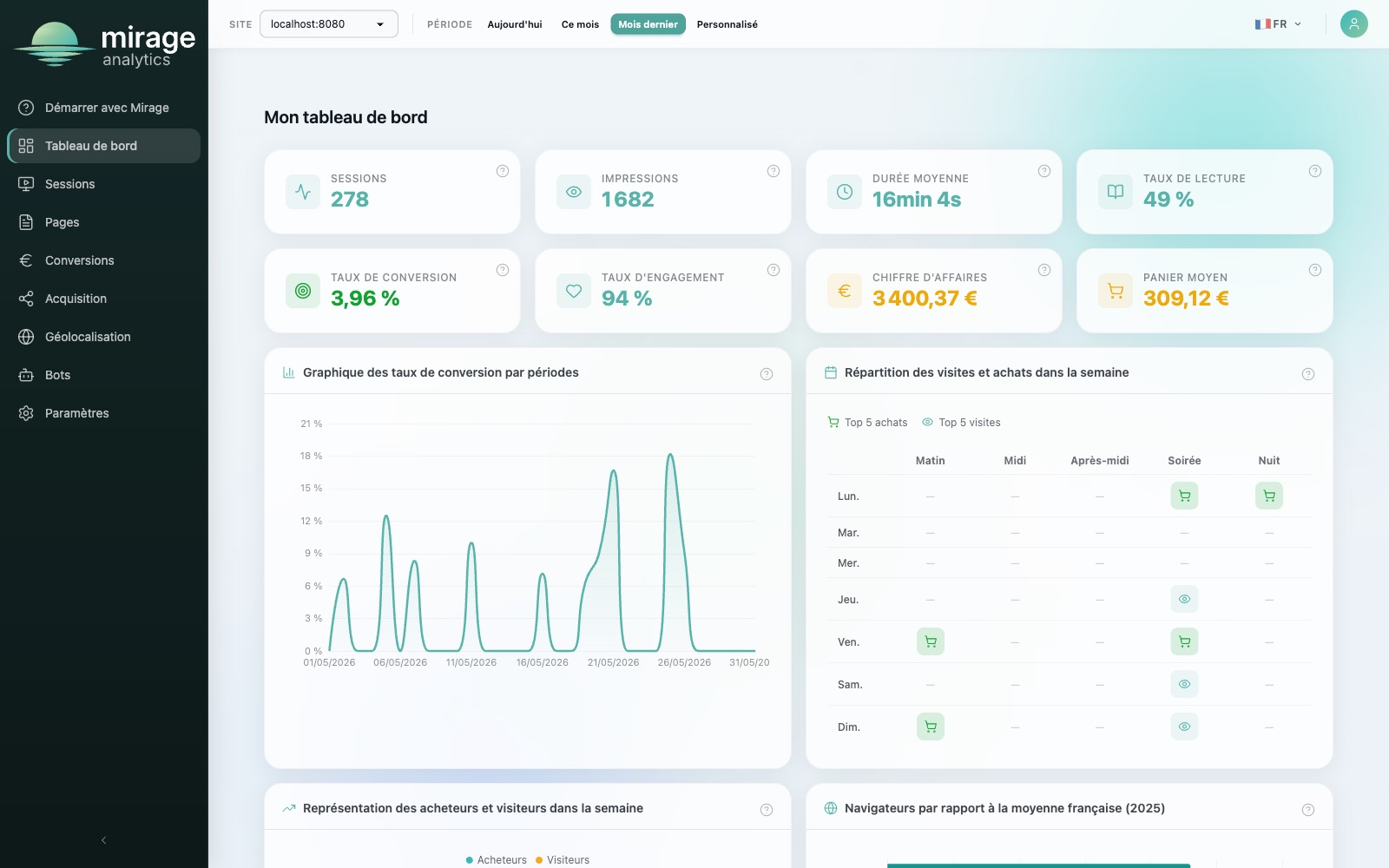Toggle the Visiteurs legend item

(x=563, y=860)
